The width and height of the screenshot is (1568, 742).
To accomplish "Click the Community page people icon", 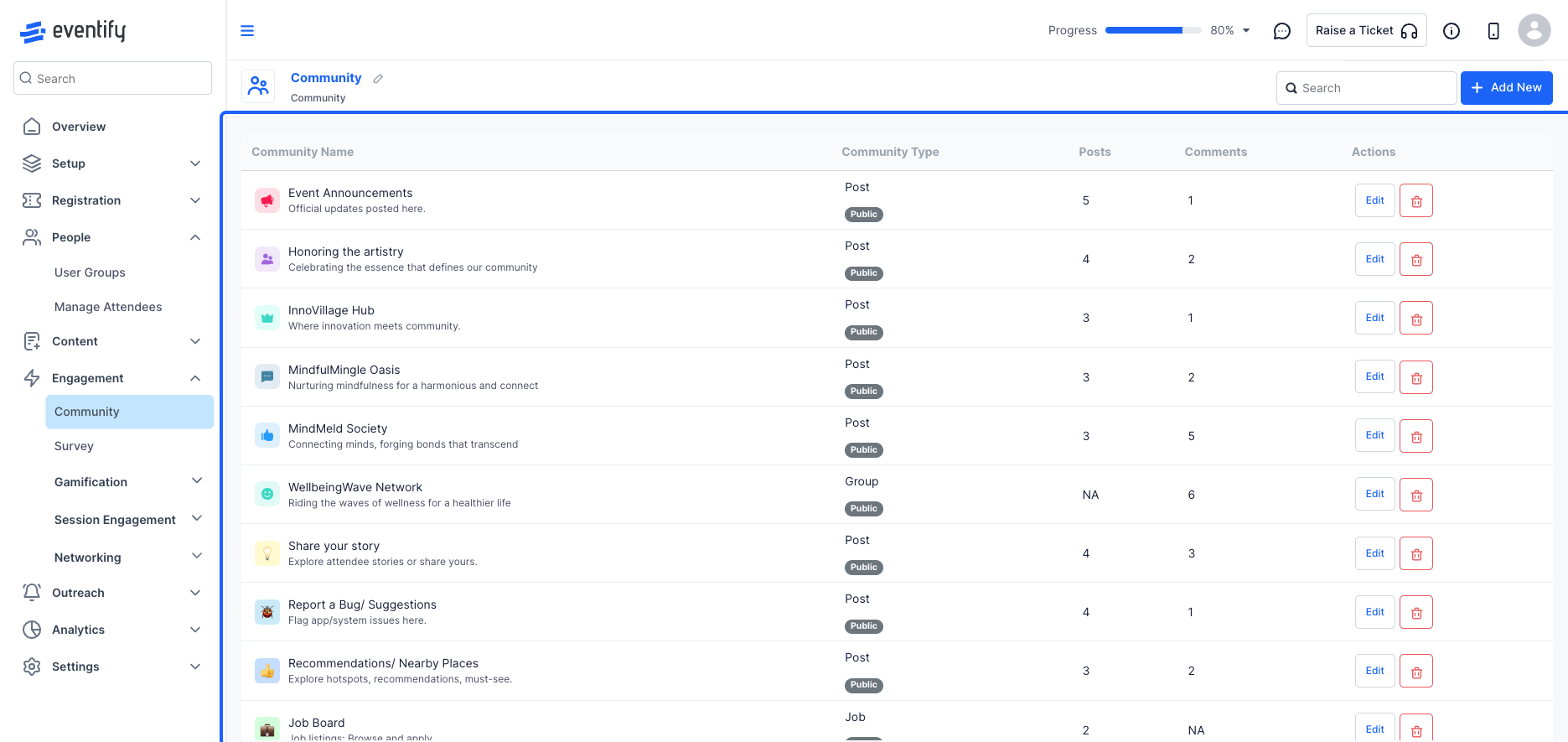I will (x=258, y=86).
